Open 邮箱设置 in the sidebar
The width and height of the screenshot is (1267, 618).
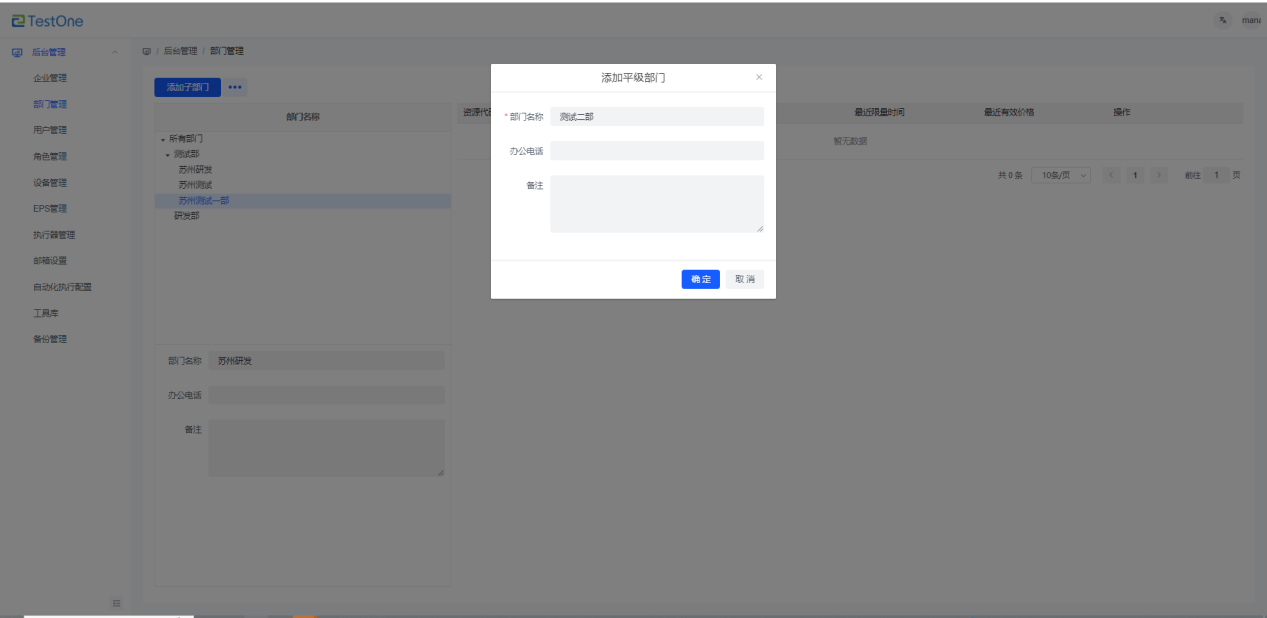click(x=50, y=261)
